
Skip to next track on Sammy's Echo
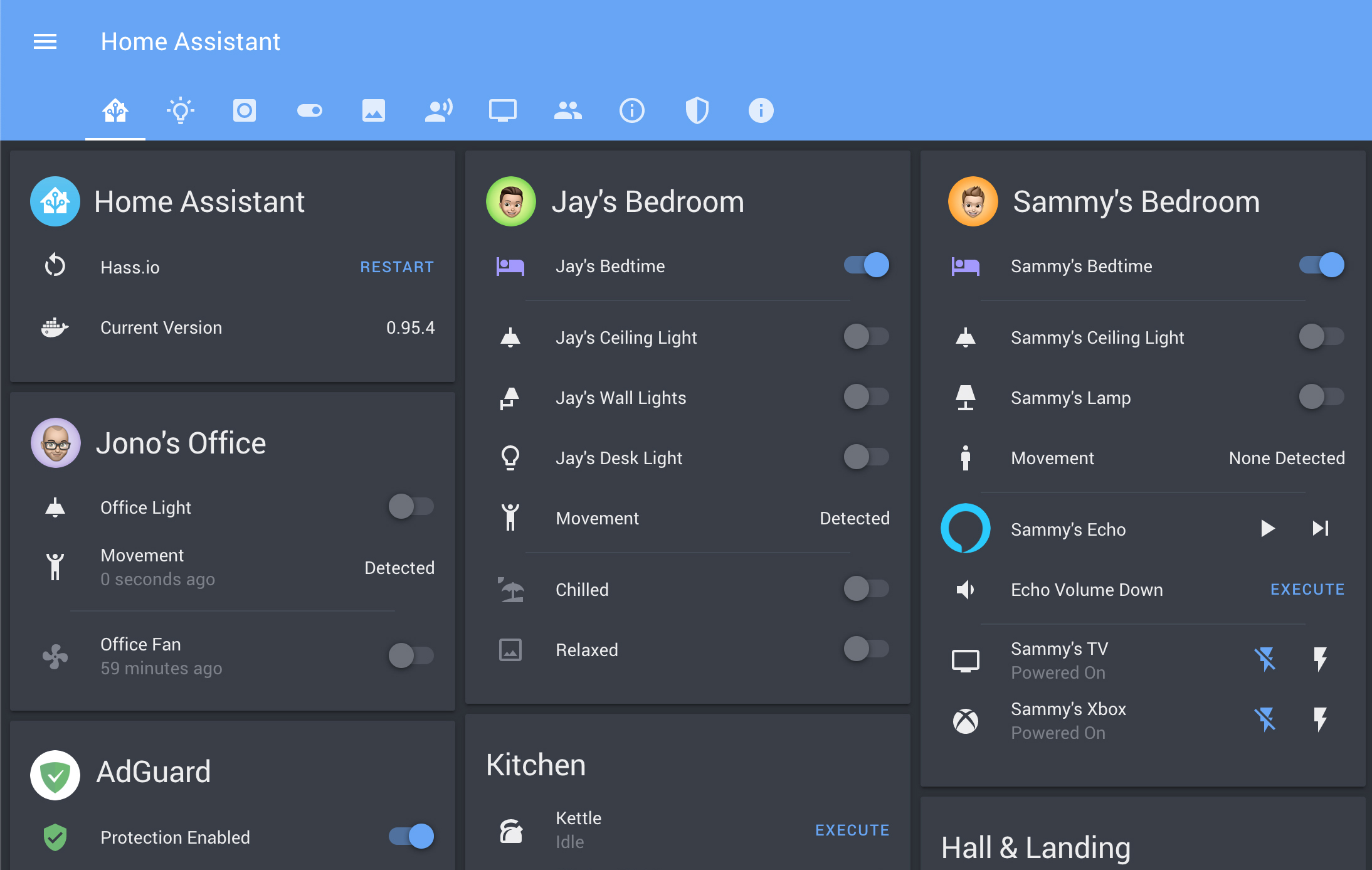1320,529
